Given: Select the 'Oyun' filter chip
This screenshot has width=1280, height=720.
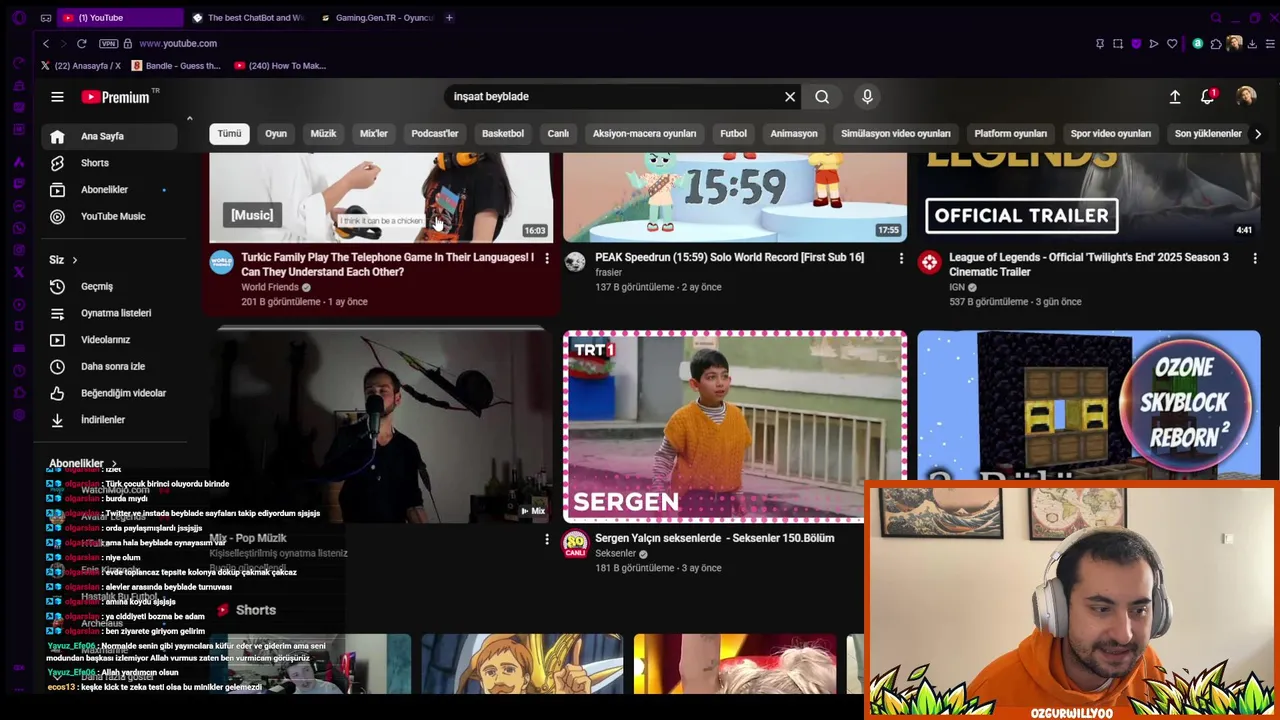Looking at the screenshot, I should coord(276,134).
